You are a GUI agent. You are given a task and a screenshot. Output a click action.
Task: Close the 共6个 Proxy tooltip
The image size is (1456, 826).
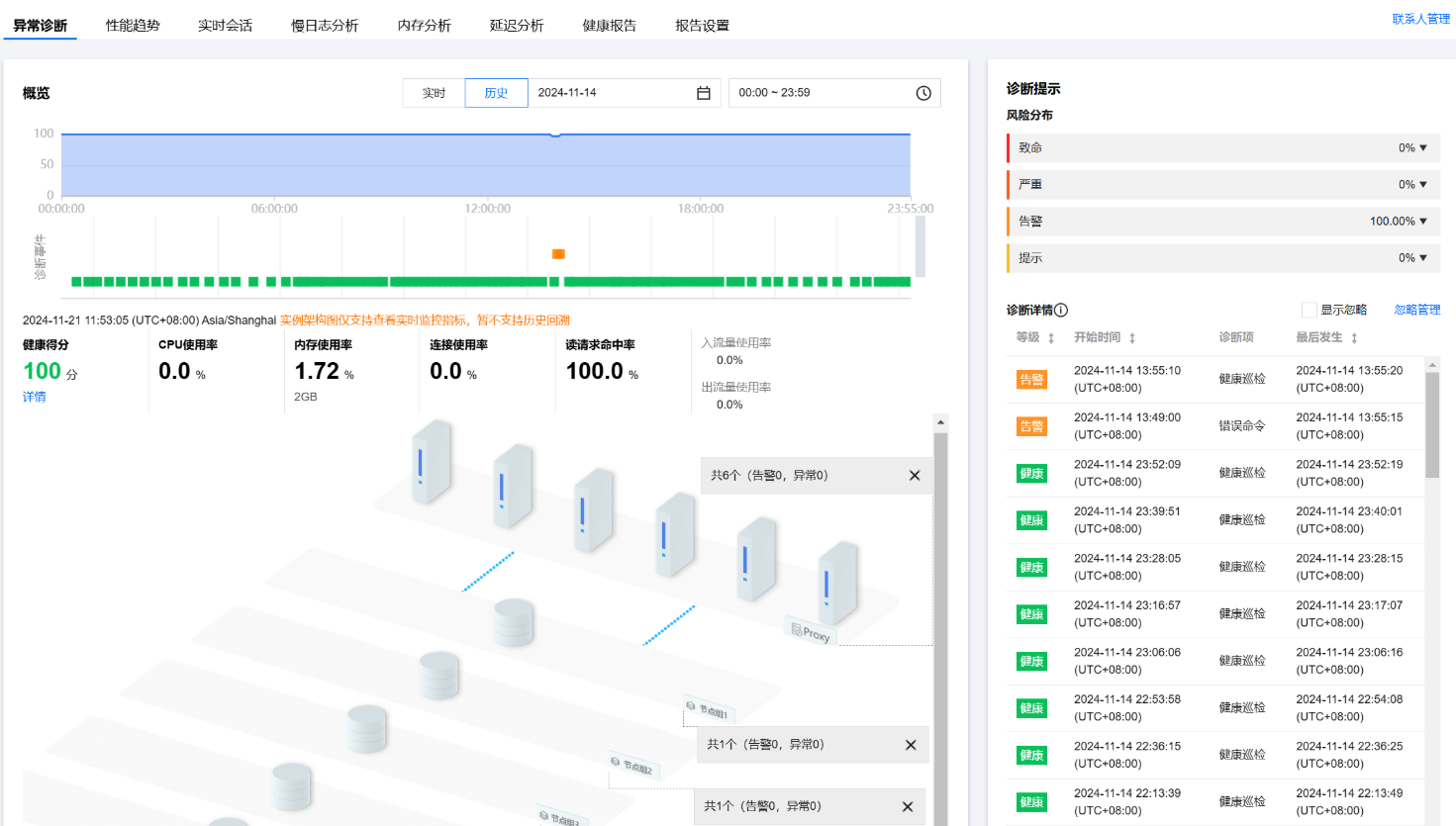(x=915, y=476)
